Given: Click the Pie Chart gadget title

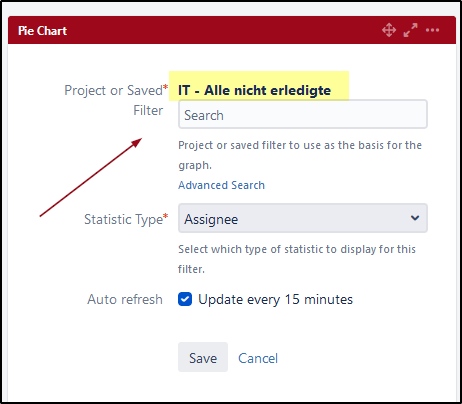Looking at the screenshot, I should point(42,31).
